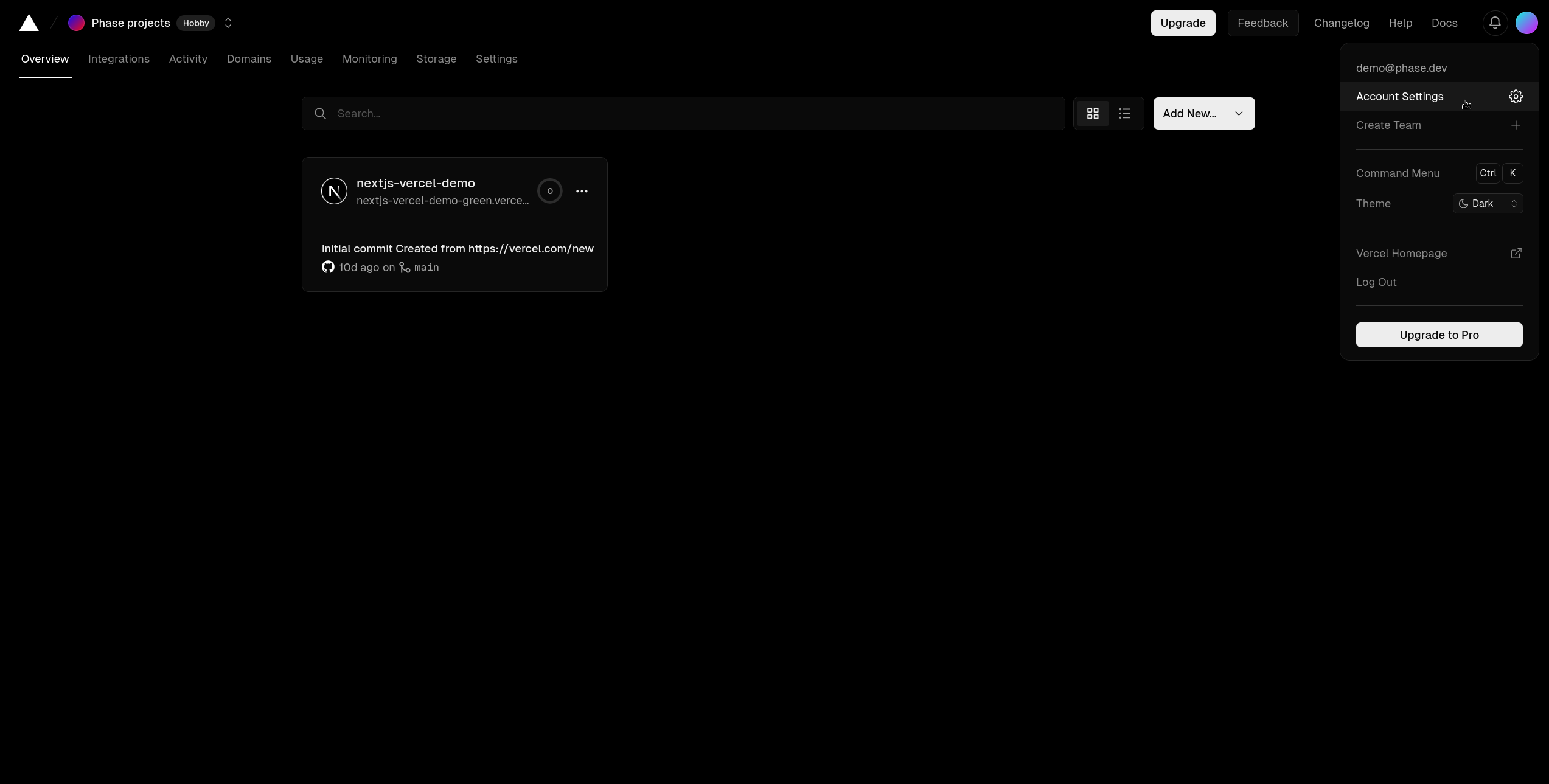The width and height of the screenshot is (1549, 784).
Task: Click the plus icon next to Create Team
Action: pyautogui.click(x=1516, y=125)
